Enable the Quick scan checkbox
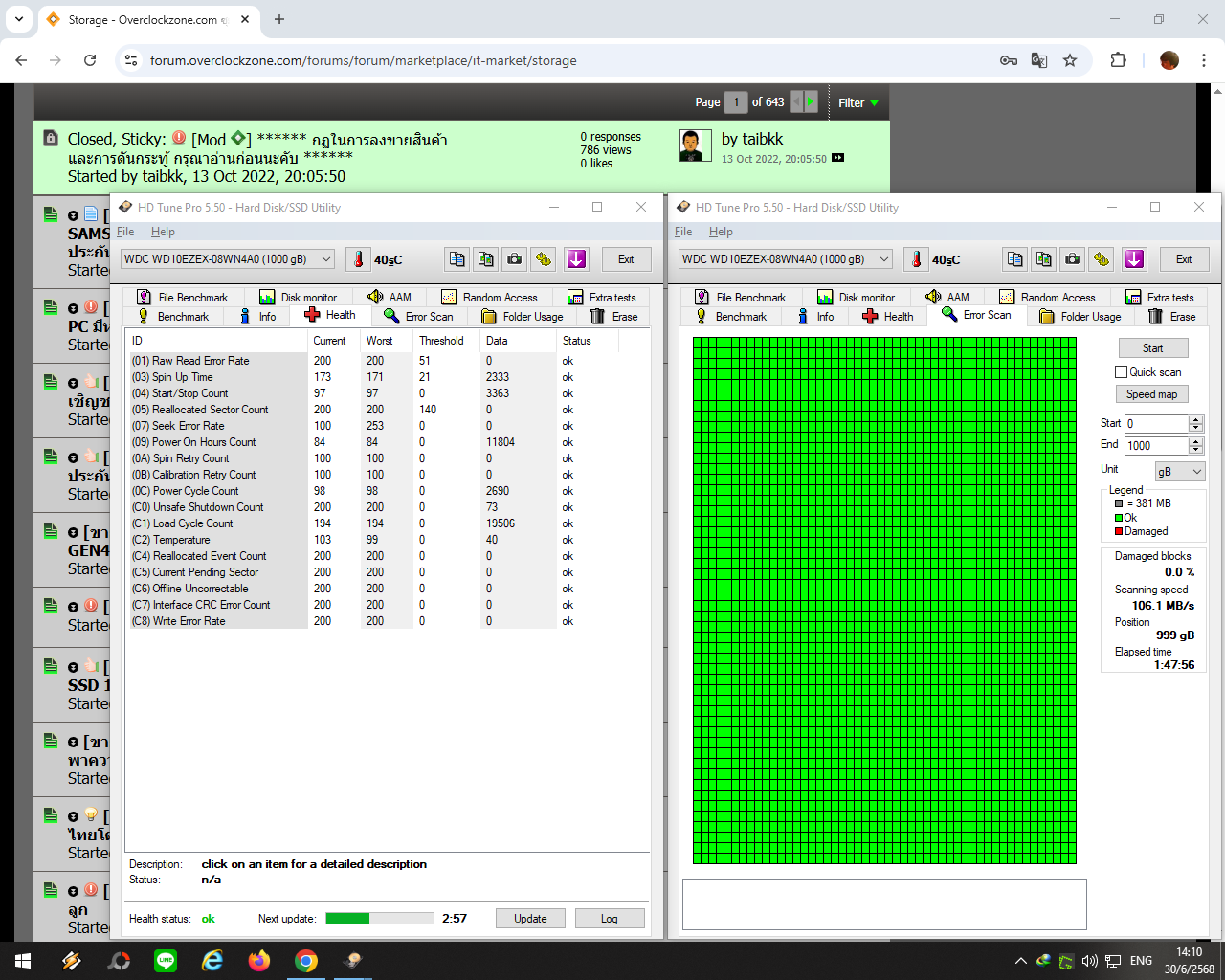 click(1121, 372)
